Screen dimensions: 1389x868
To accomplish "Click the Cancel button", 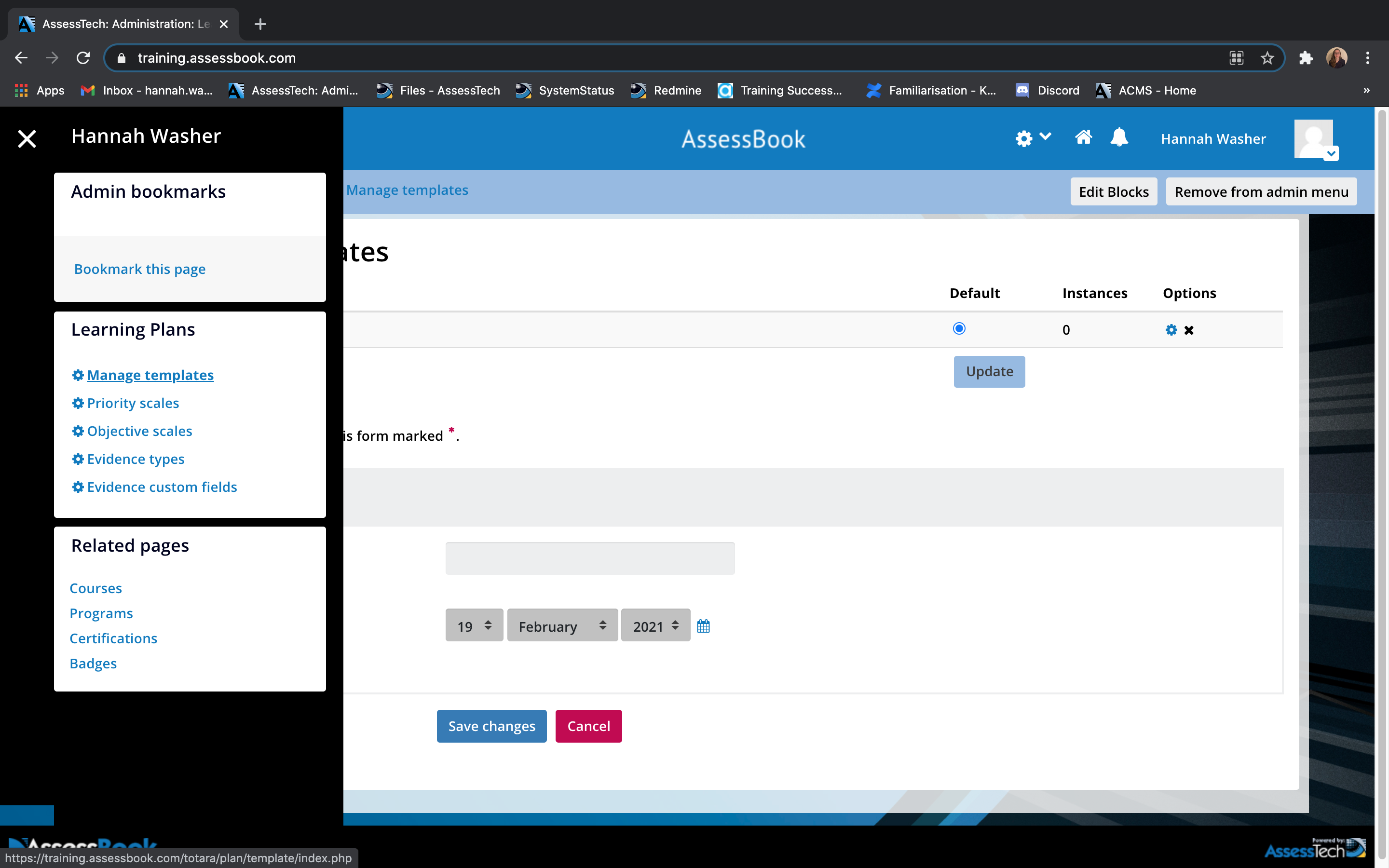I will click(x=588, y=726).
